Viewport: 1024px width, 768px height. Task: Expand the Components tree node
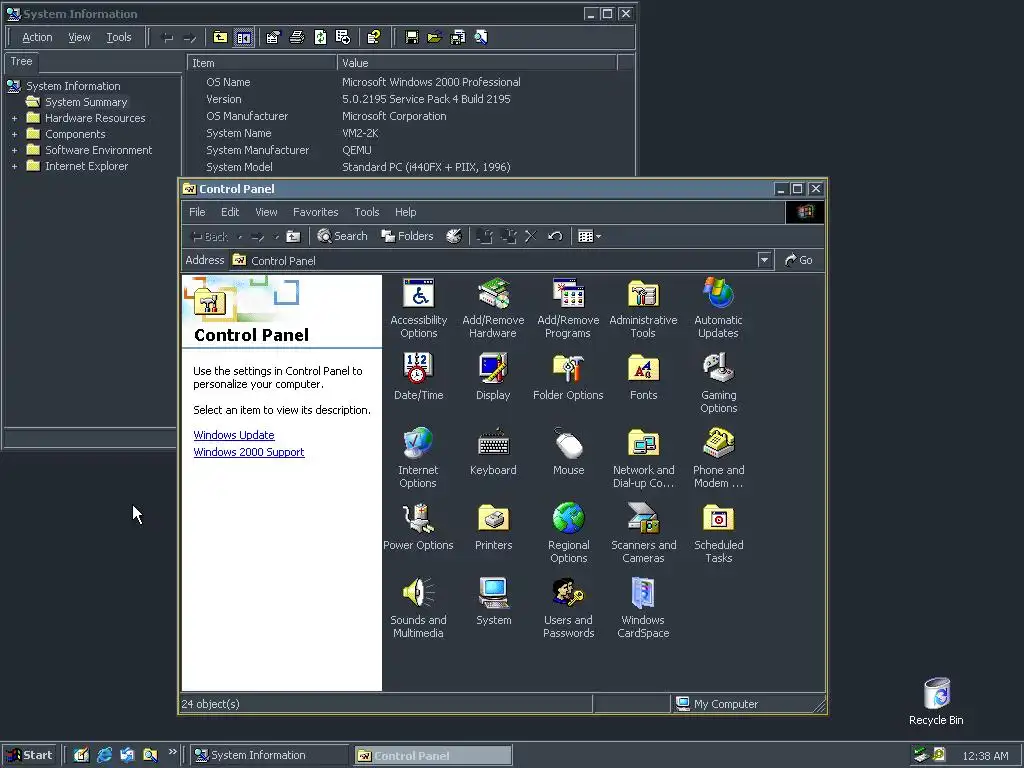[14, 134]
